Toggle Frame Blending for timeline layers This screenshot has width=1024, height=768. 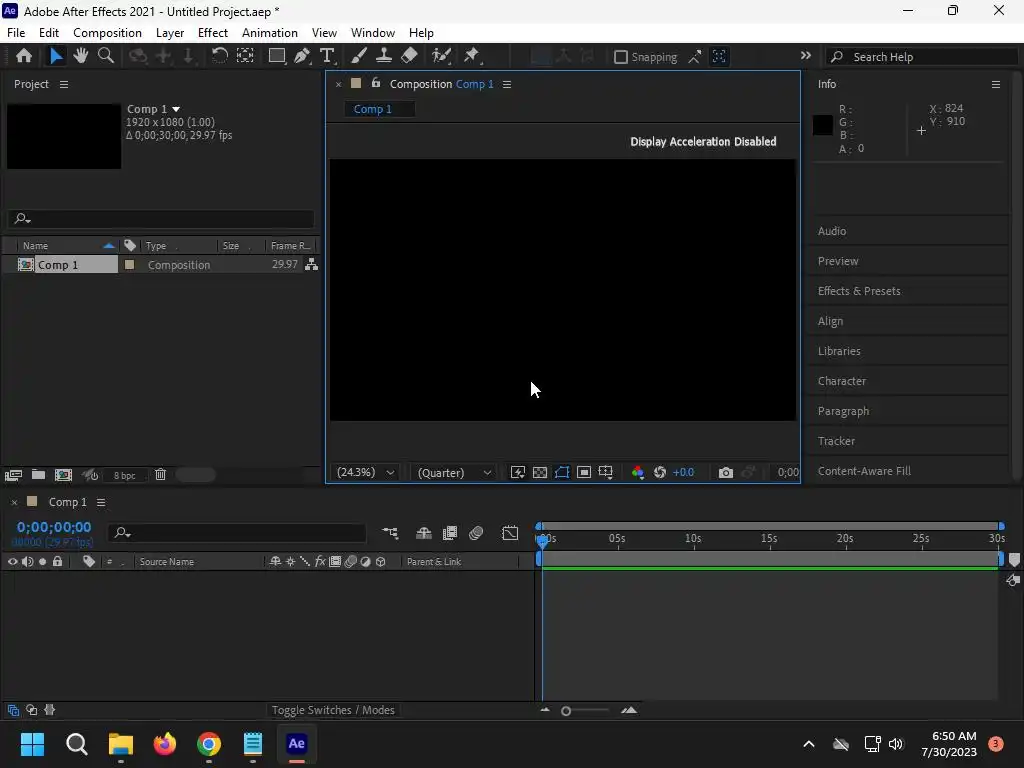[x=450, y=533]
